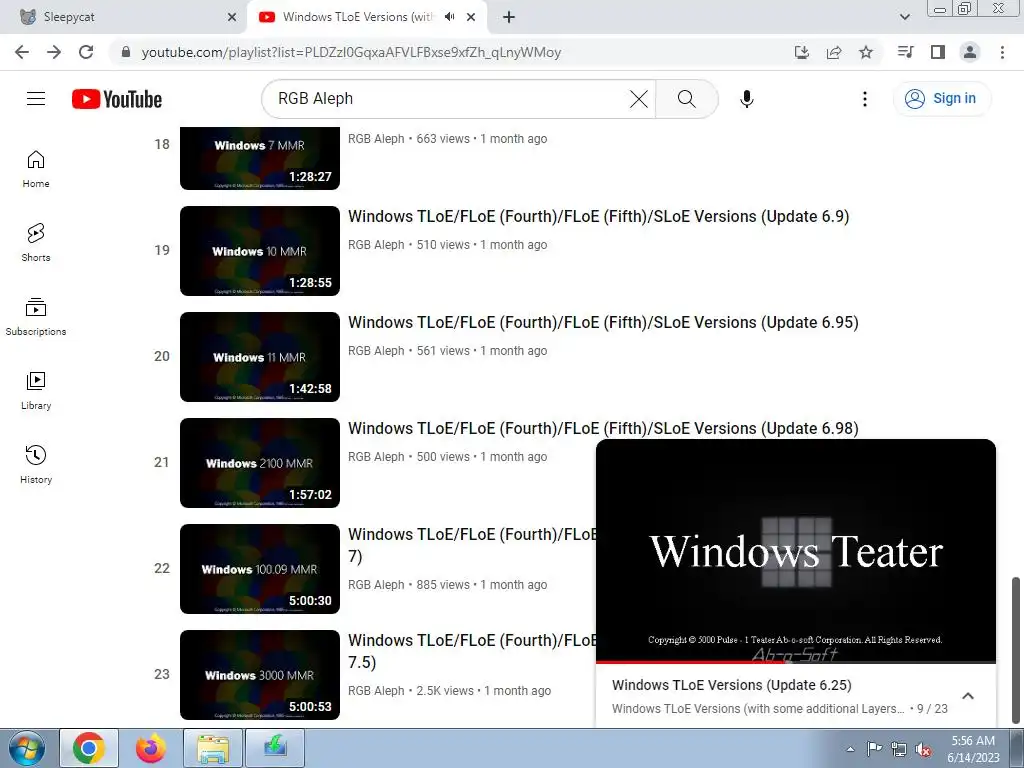Share this page from address bar

(x=834, y=52)
